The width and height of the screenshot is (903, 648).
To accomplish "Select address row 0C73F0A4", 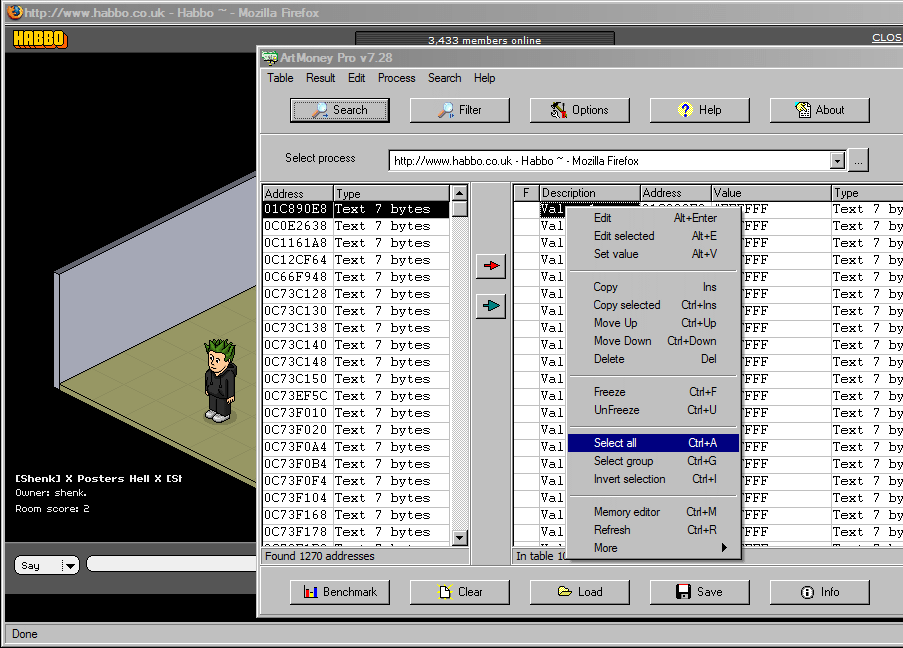I will (x=355, y=447).
